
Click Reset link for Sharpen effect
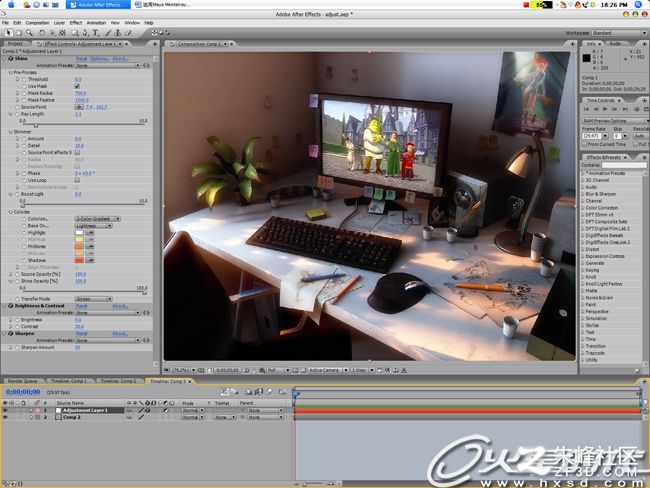(x=81, y=333)
